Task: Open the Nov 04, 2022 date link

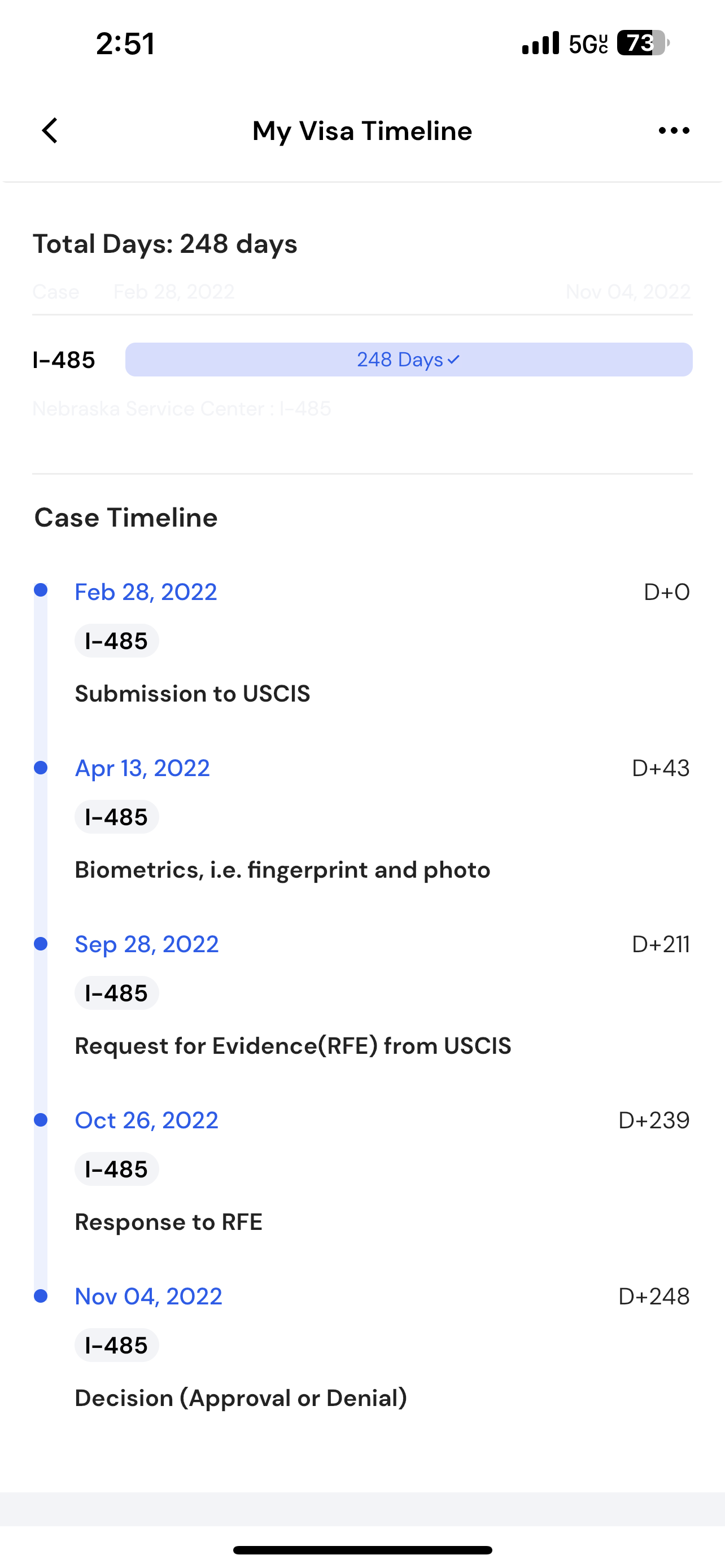Action: [x=148, y=1297]
